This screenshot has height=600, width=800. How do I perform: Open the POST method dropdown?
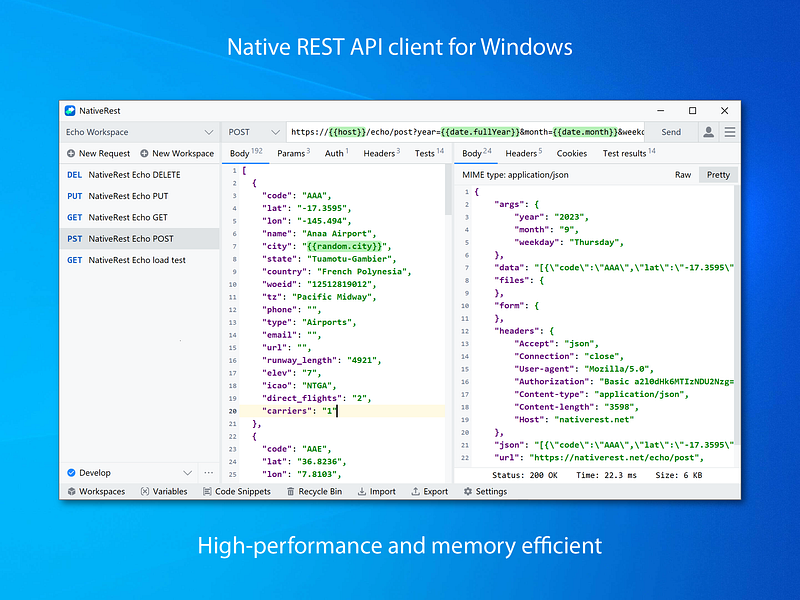click(254, 132)
